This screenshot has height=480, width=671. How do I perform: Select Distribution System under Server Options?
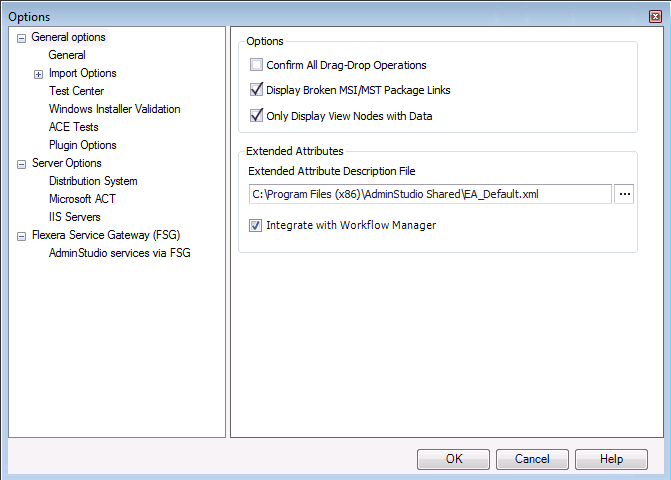click(93, 181)
